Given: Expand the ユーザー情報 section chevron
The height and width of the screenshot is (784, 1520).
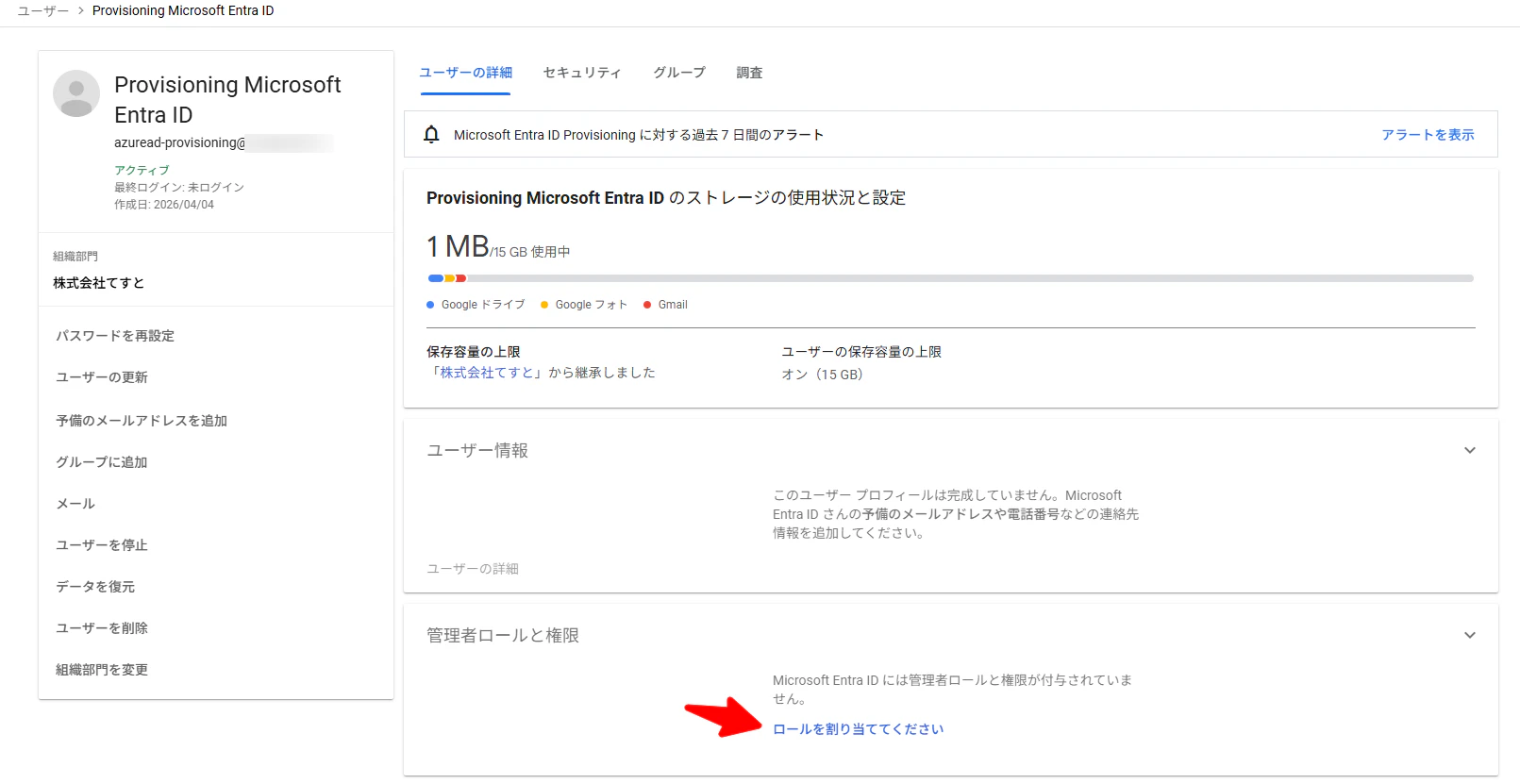Looking at the screenshot, I should (x=1469, y=450).
